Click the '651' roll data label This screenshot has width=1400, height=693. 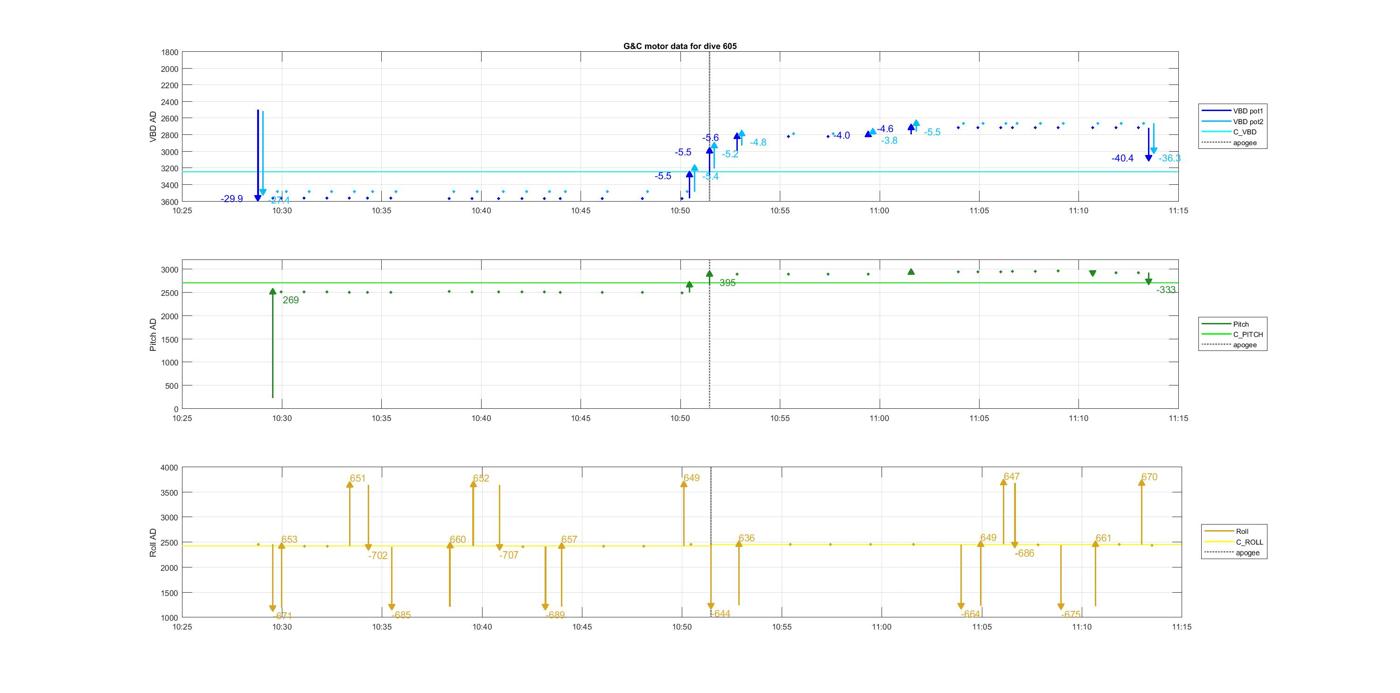point(358,479)
